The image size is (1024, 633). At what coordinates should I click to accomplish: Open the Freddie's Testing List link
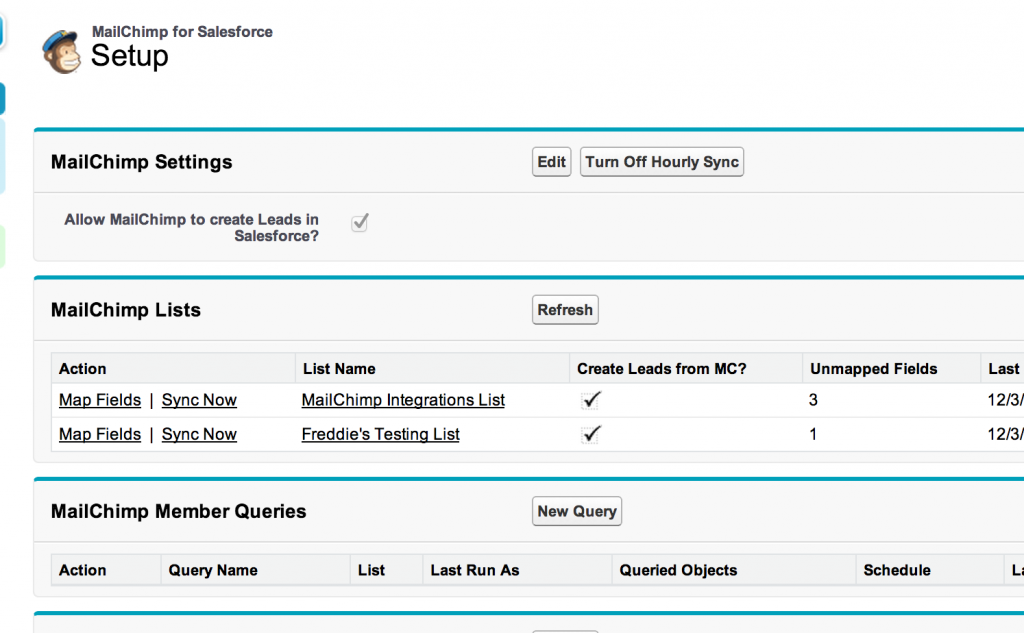pos(381,434)
